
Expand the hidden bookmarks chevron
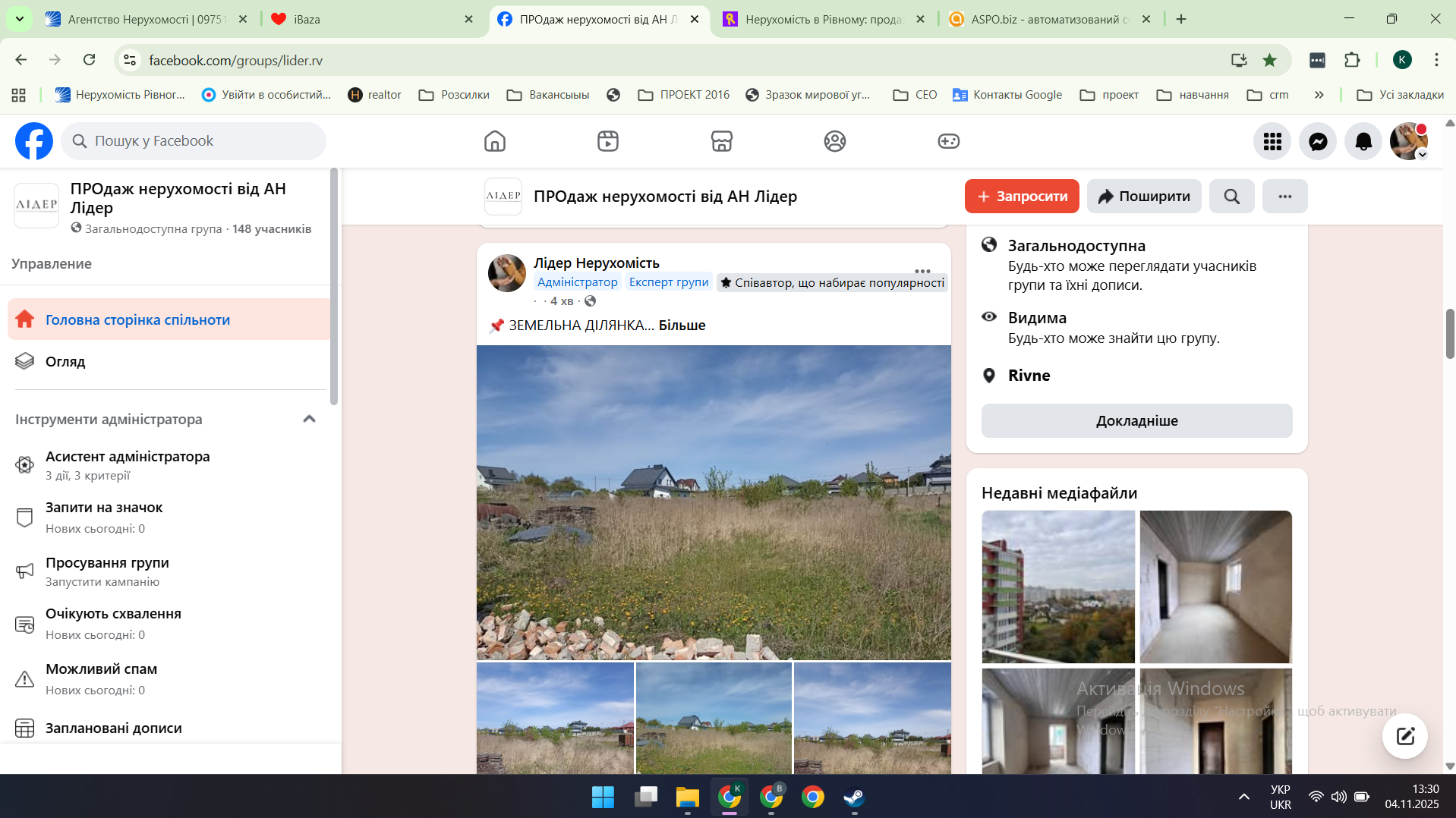(1319, 95)
